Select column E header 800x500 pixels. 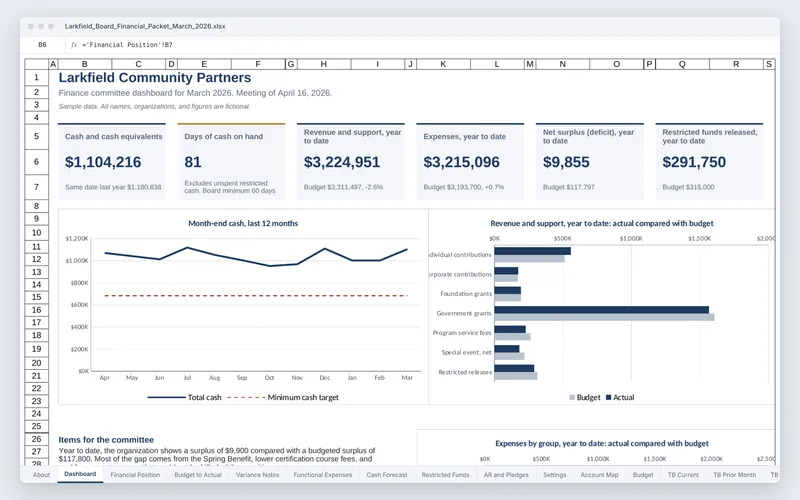click(204, 64)
